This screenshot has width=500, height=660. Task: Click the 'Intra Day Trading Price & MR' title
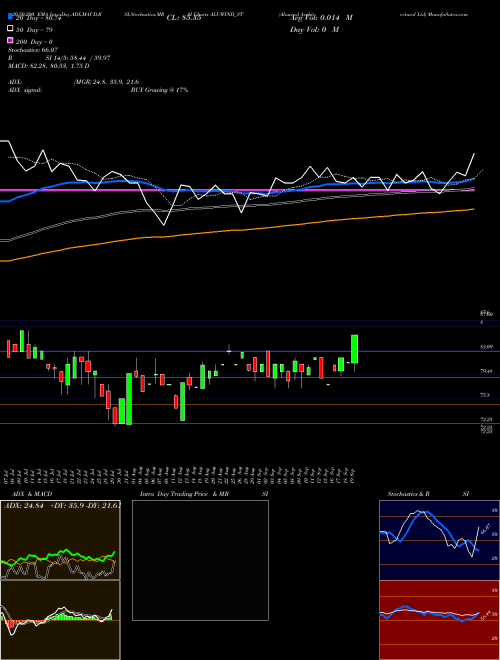(184, 494)
